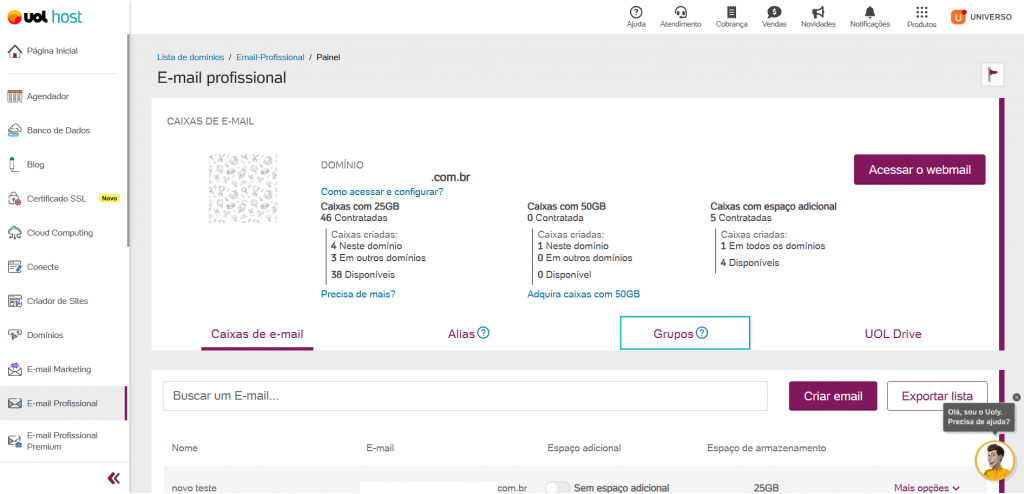Screen dimensions: 1024x494
Task: Switch to the UOL Drive tab
Action: (893, 334)
